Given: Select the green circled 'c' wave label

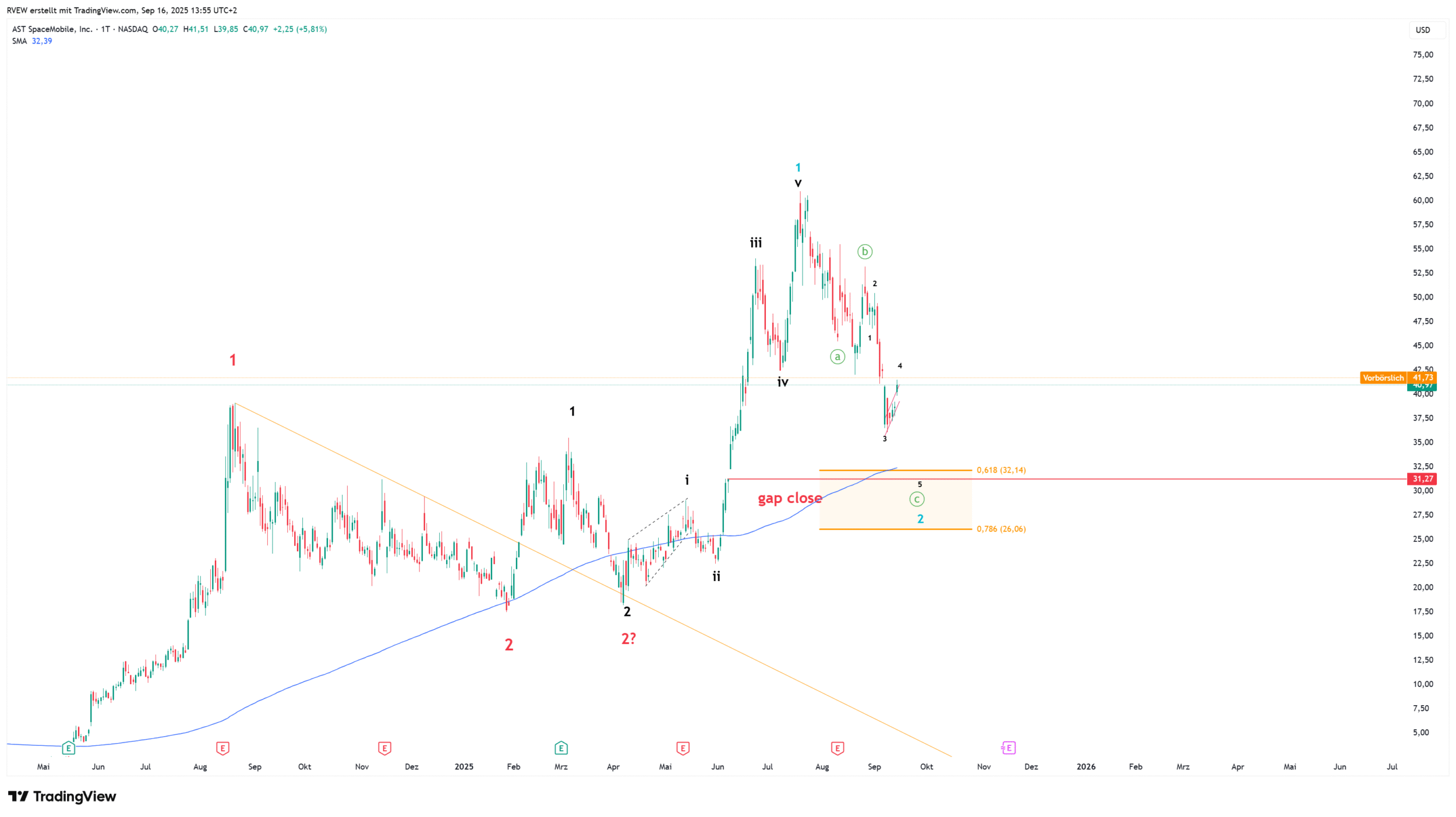Looking at the screenshot, I should tap(917, 499).
